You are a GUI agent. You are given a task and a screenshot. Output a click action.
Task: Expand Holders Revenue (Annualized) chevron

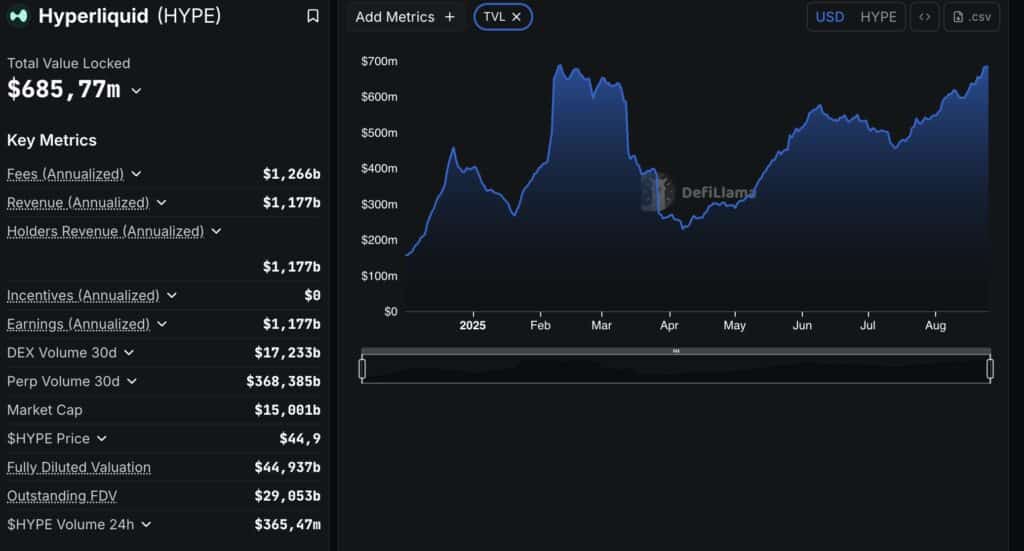(x=216, y=231)
